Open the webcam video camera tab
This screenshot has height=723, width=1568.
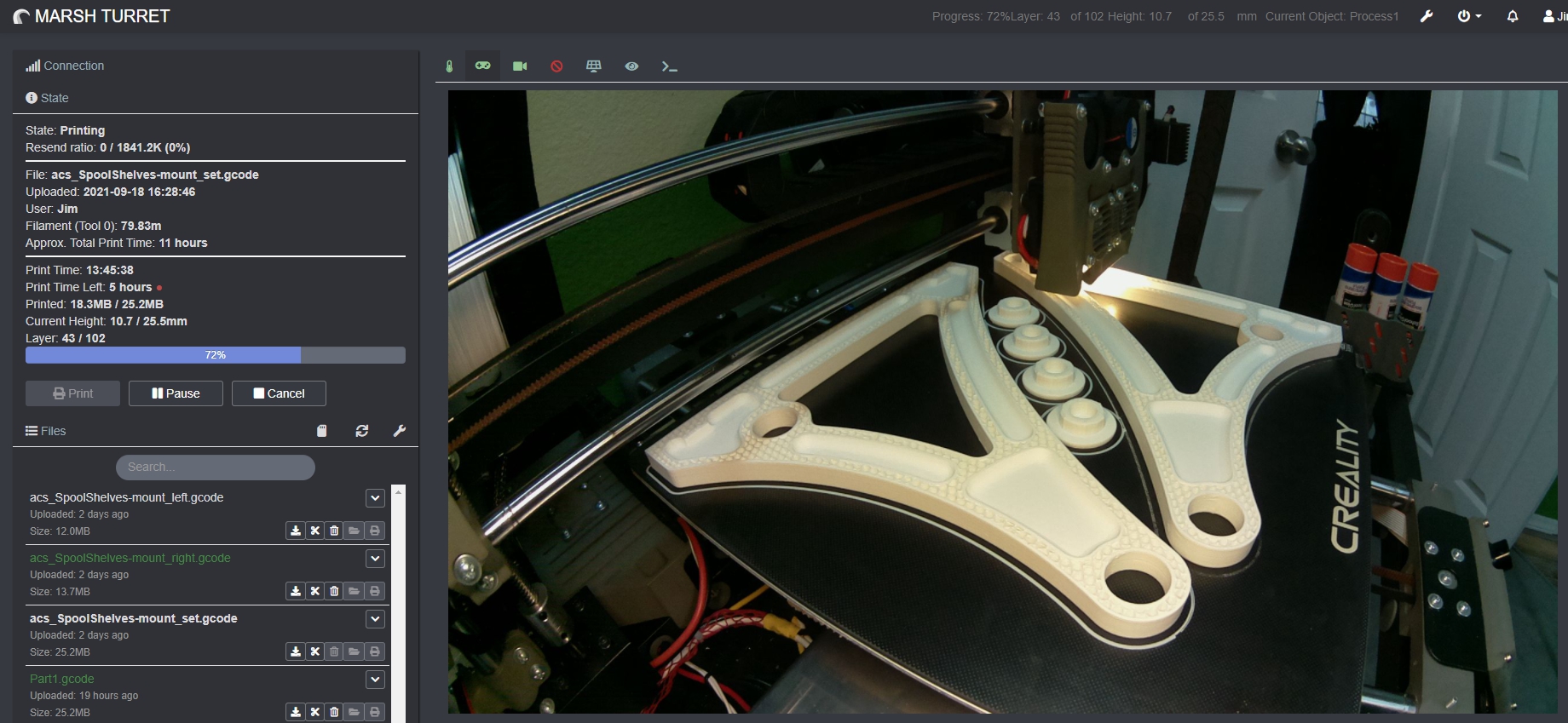(x=520, y=66)
